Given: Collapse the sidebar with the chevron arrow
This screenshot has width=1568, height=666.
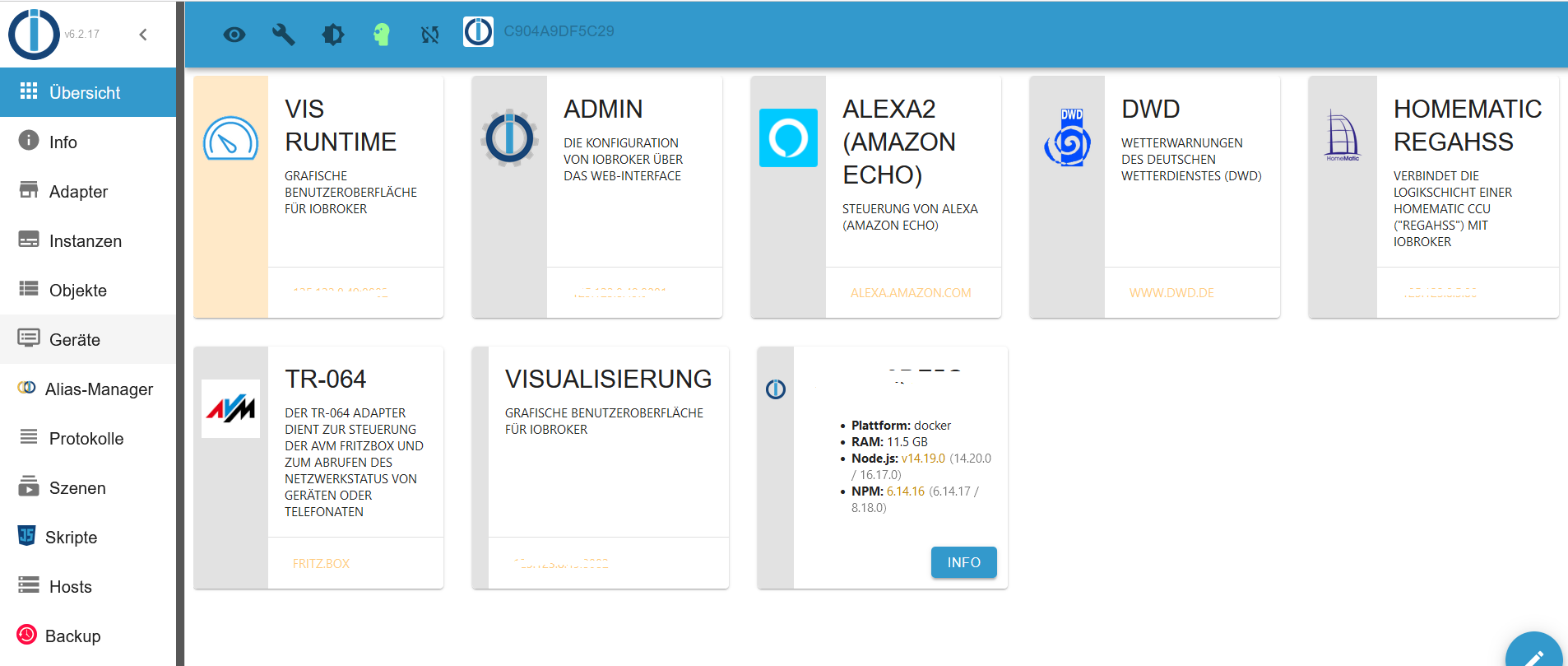Looking at the screenshot, I should [143, 35].
